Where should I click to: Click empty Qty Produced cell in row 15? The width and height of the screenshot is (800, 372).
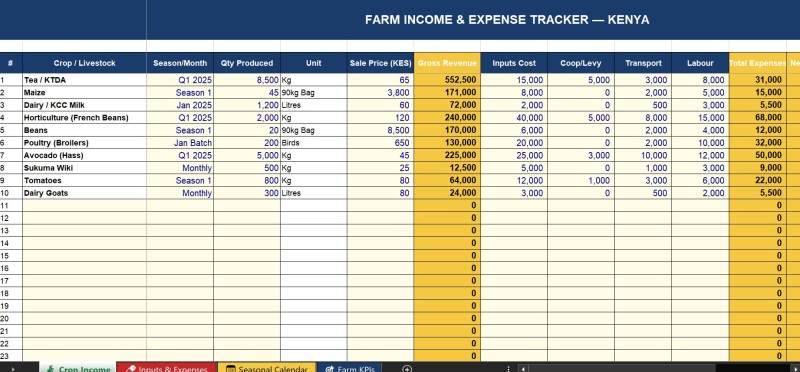(x=247, y=255)
